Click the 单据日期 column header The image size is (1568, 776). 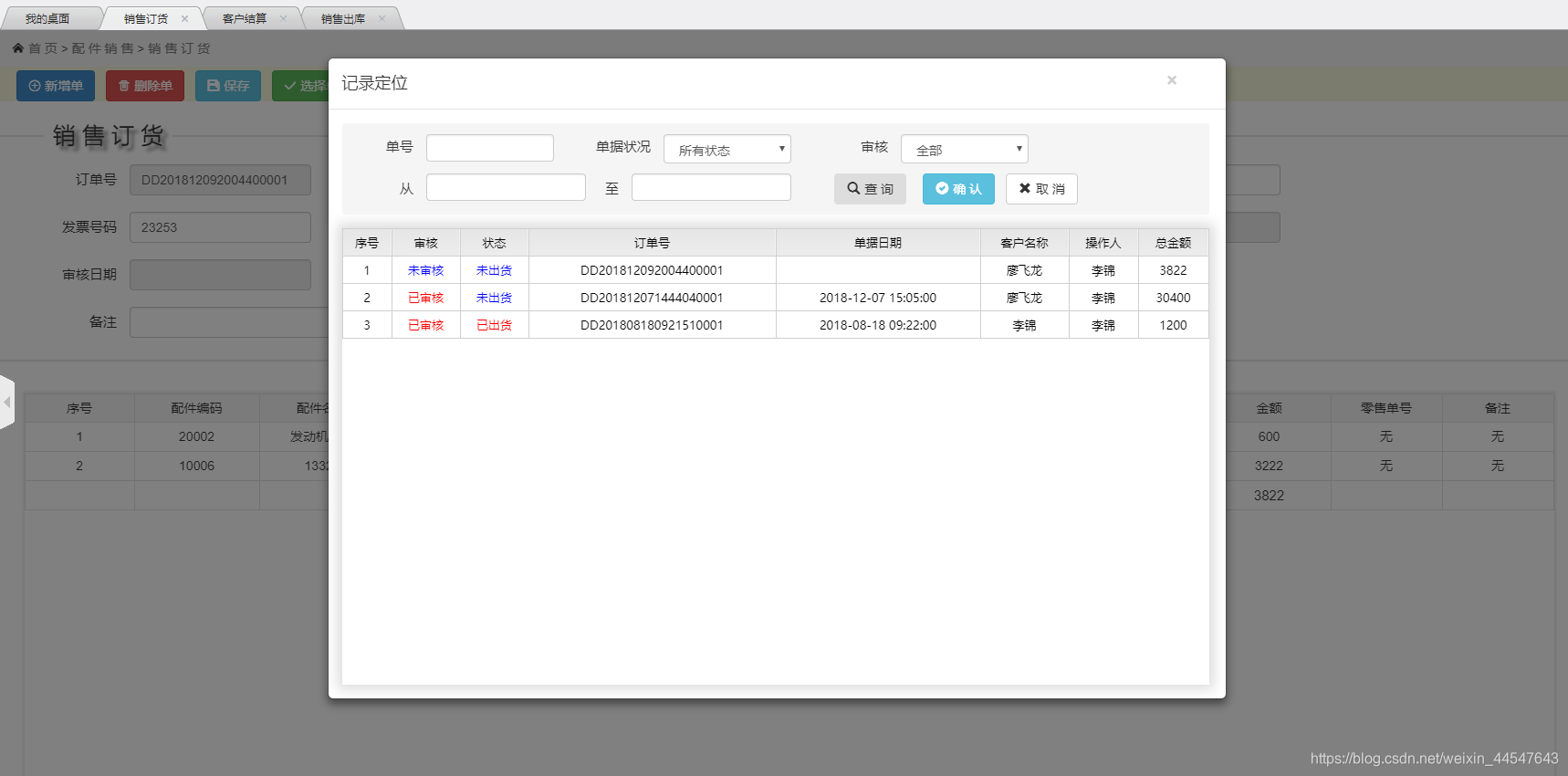tap(878, 243)
